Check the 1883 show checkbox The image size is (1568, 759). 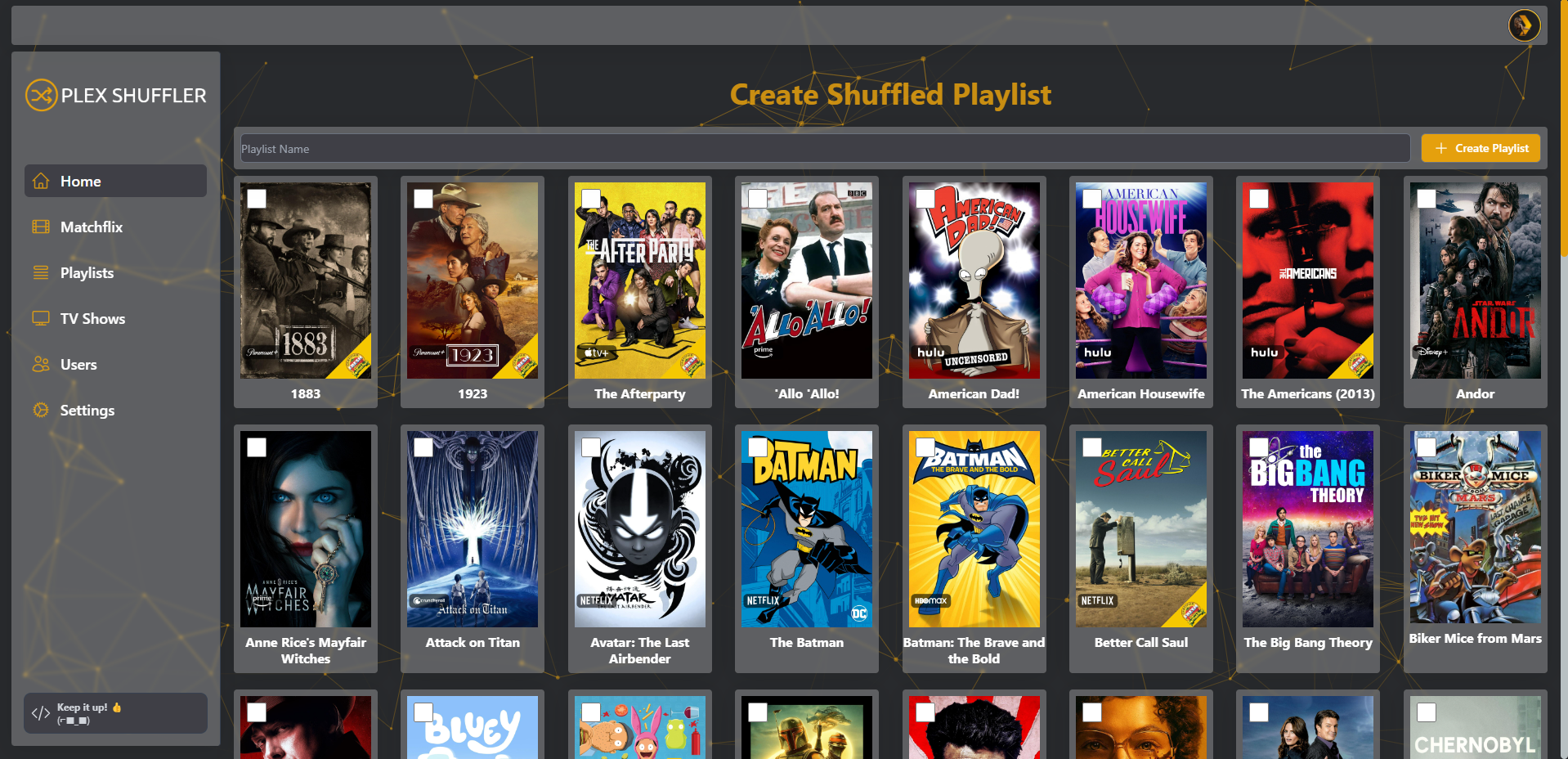(x=257, y=199)
